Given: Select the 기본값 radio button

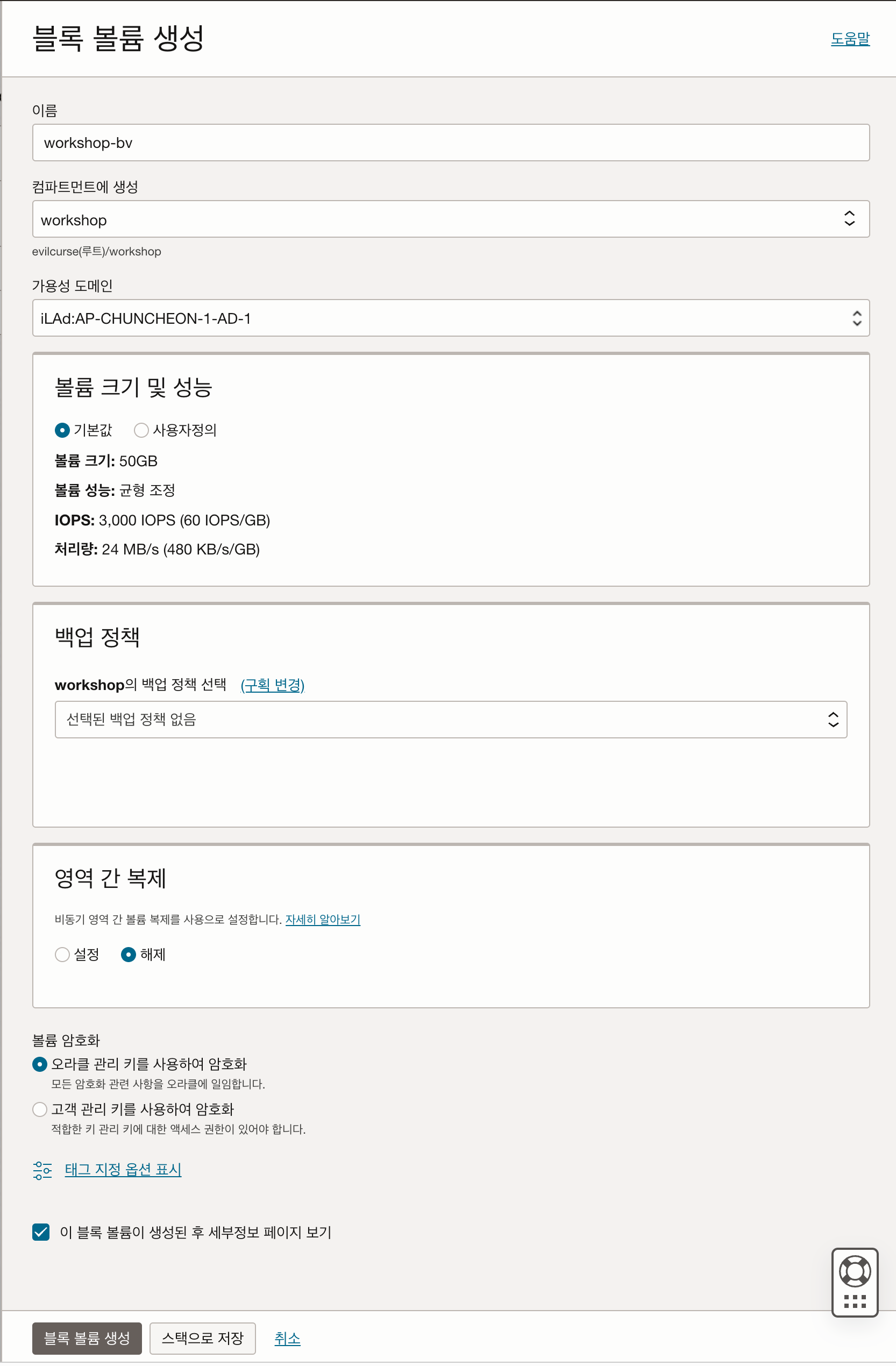Looking at the screenshot, I should click(62, 430).
